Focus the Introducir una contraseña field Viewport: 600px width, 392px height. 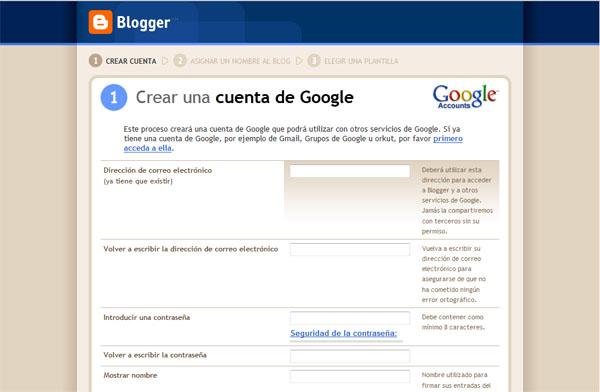point(350,318)
